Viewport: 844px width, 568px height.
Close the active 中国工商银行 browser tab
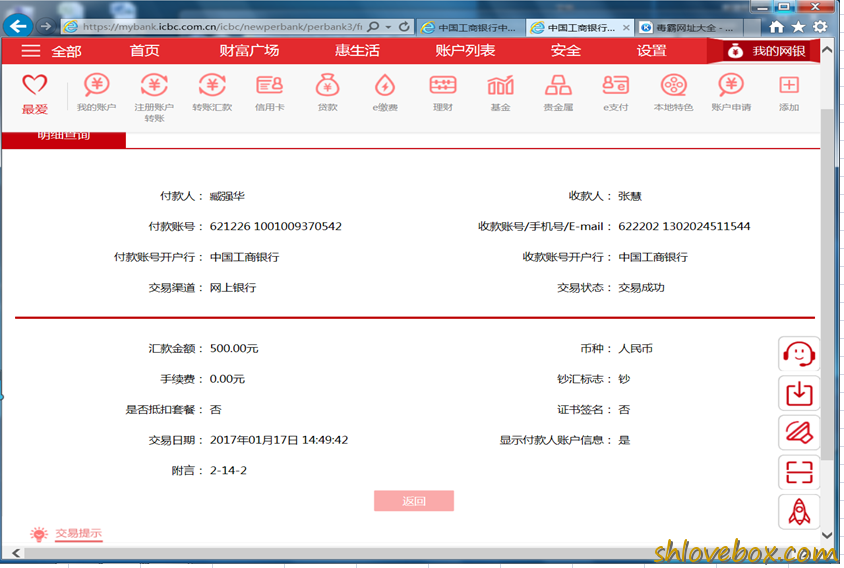[626, 27]
